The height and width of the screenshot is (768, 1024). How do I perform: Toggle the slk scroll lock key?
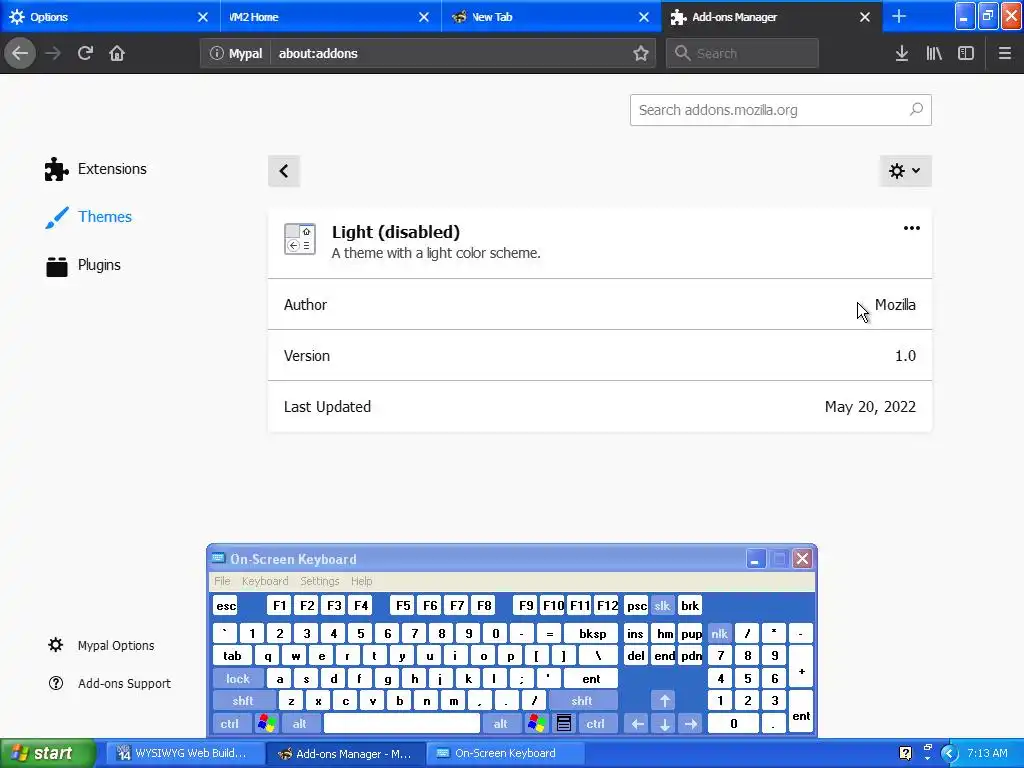coord(662,605)
